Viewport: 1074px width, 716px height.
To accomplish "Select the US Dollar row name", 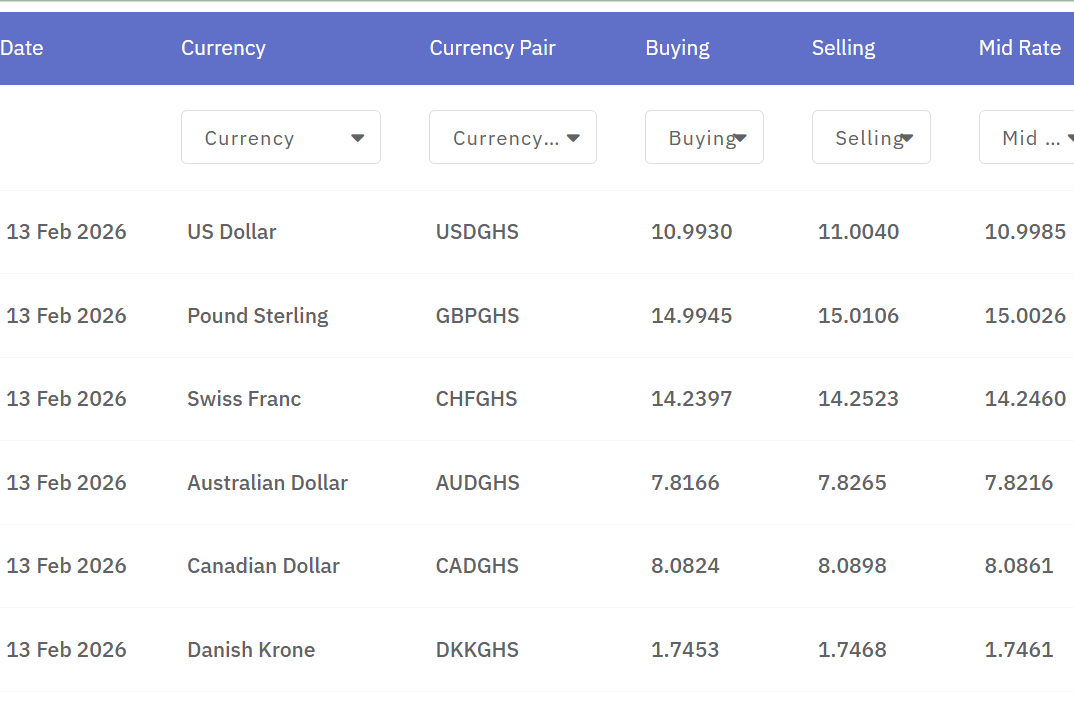I will tap(231, 232).
